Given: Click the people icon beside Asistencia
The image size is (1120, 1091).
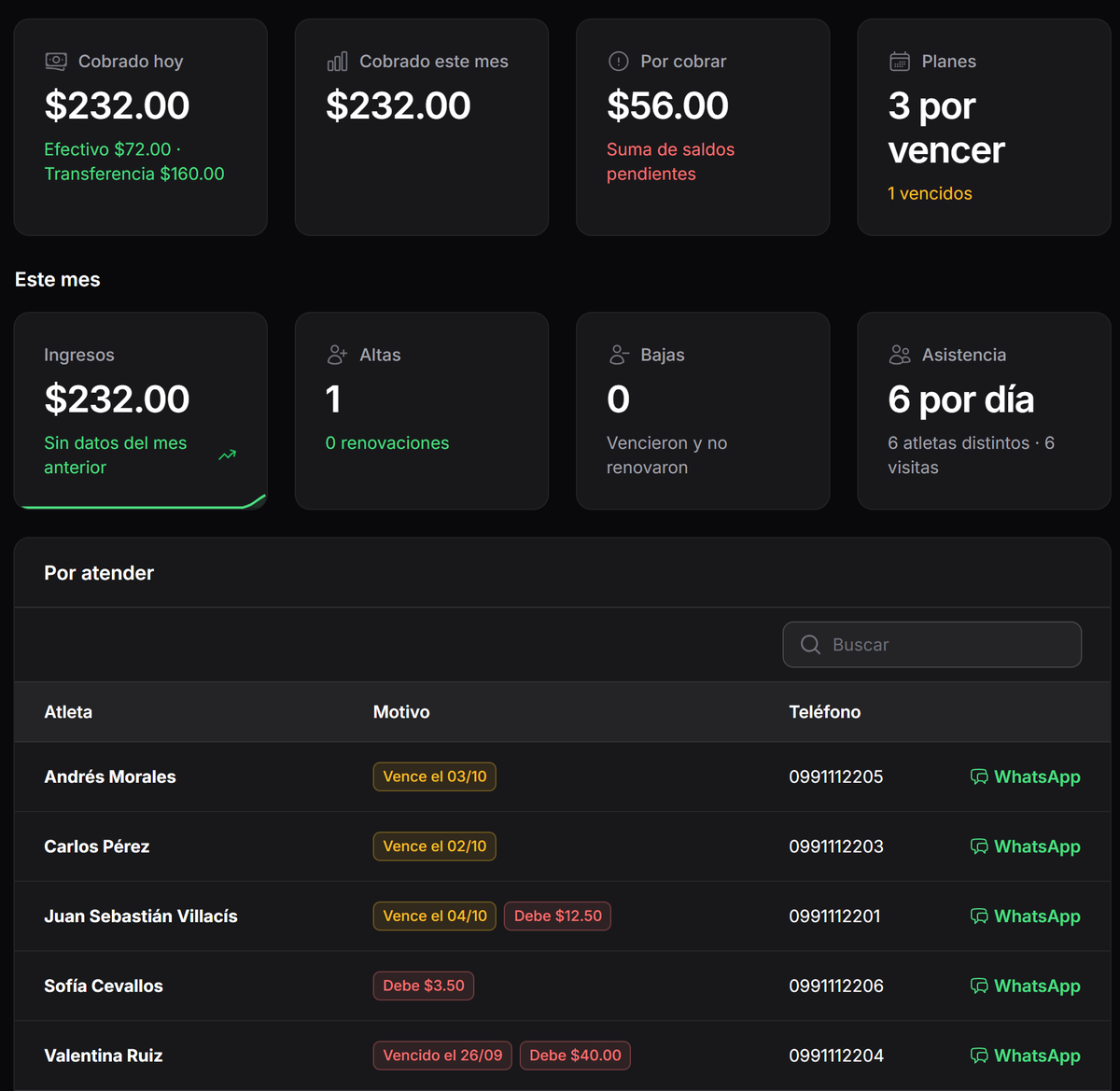Looking at the screenshot, I should 900,355.
